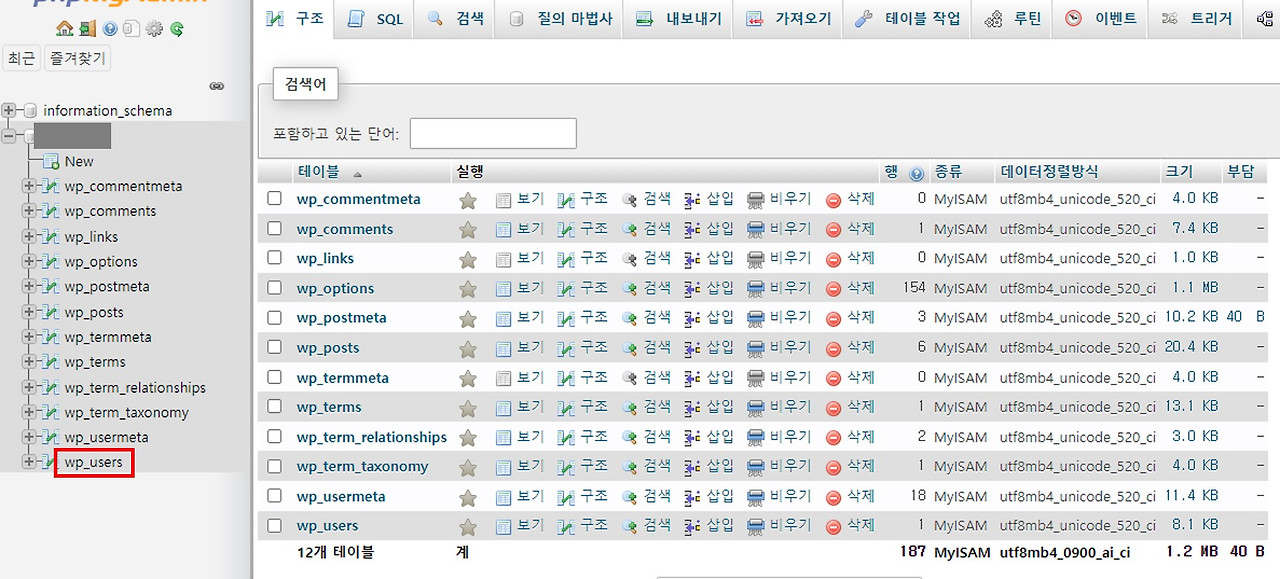This screenshot has height=579, width=1280.
Task: Select wp_users using its checkbox
Action: (x=275, y=525)
